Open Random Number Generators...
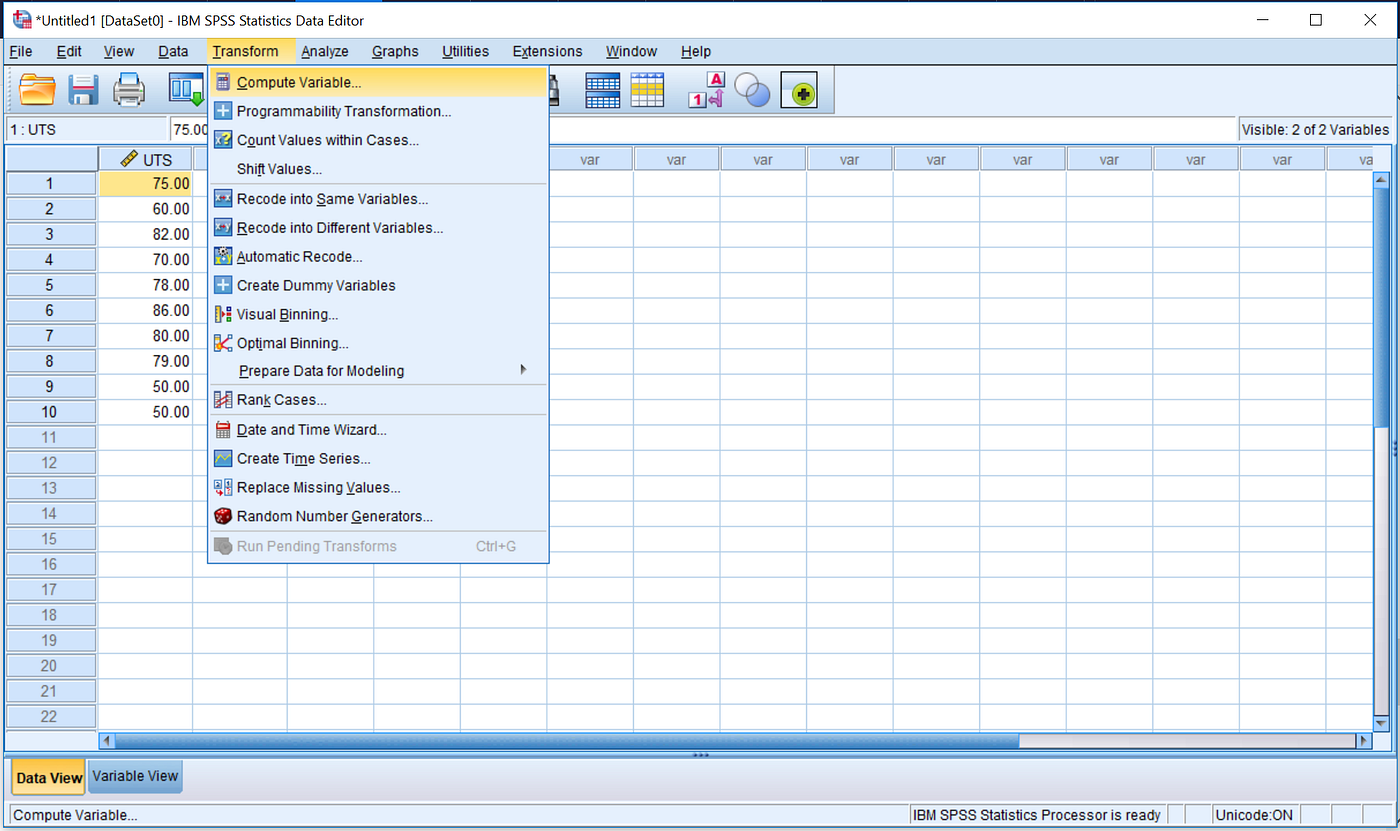 (378, 517)
